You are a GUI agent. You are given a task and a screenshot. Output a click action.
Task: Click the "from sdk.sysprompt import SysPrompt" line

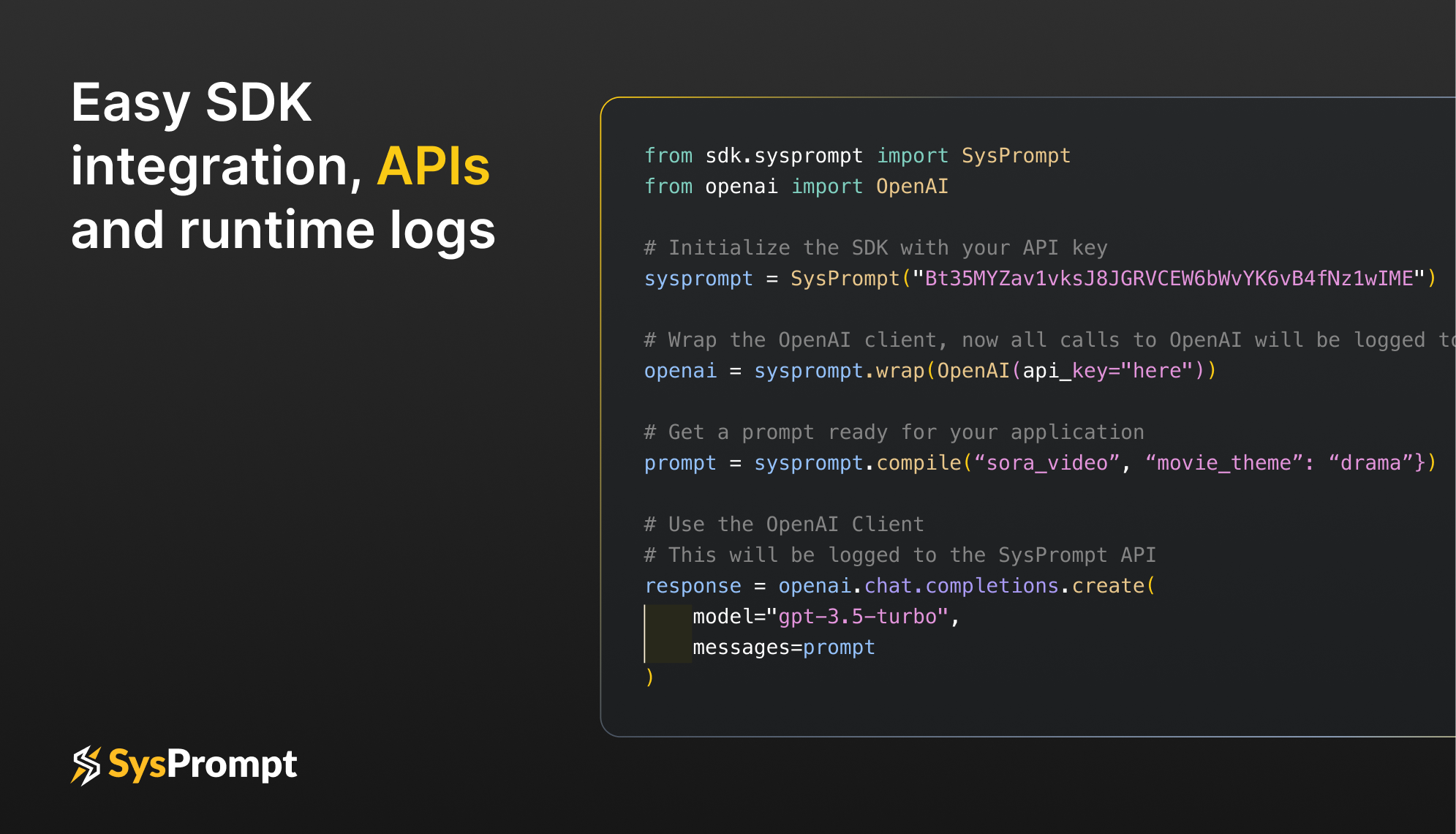pos(856,156)
